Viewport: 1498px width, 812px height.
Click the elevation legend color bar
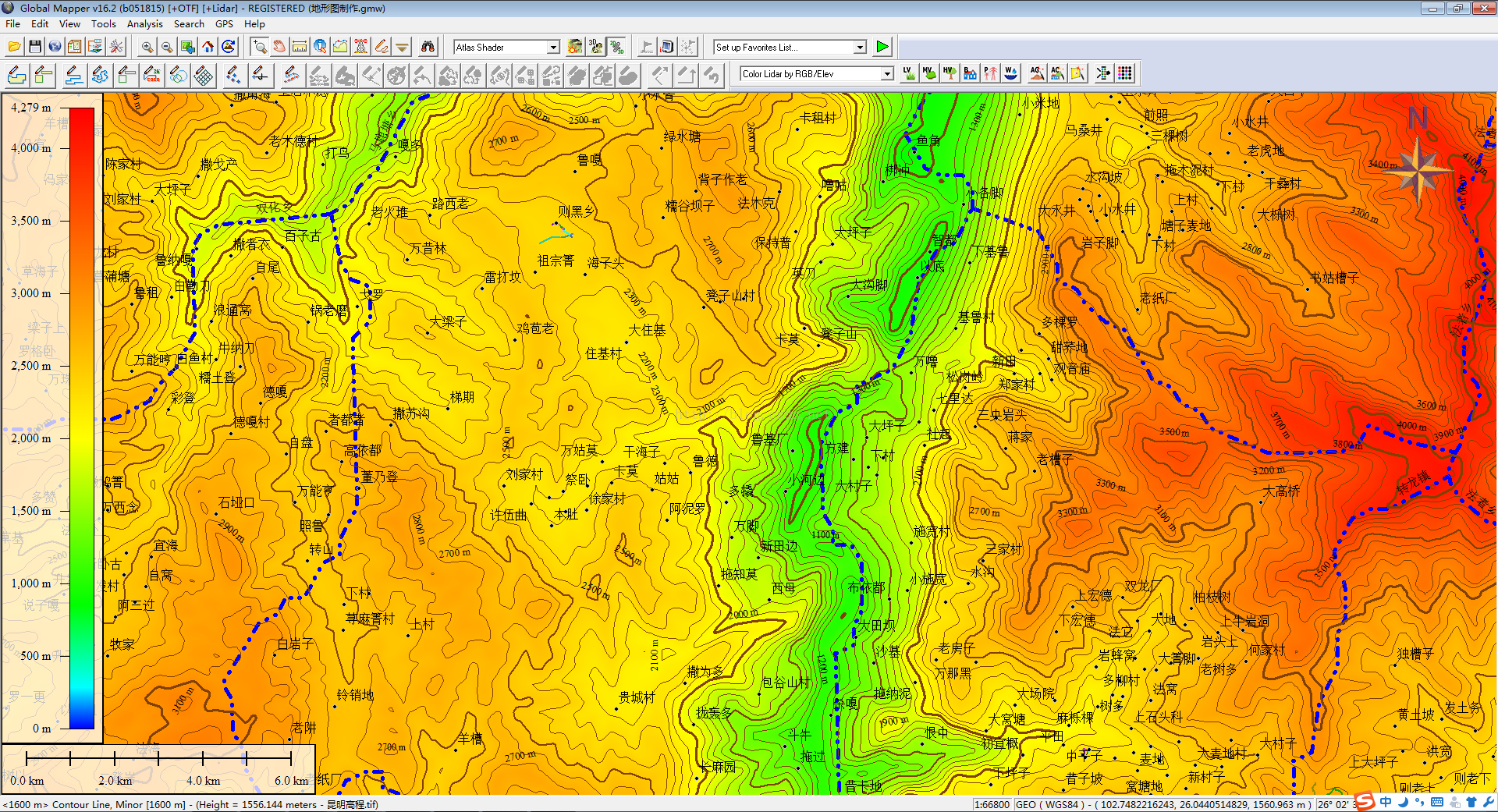tap(82, 419)
